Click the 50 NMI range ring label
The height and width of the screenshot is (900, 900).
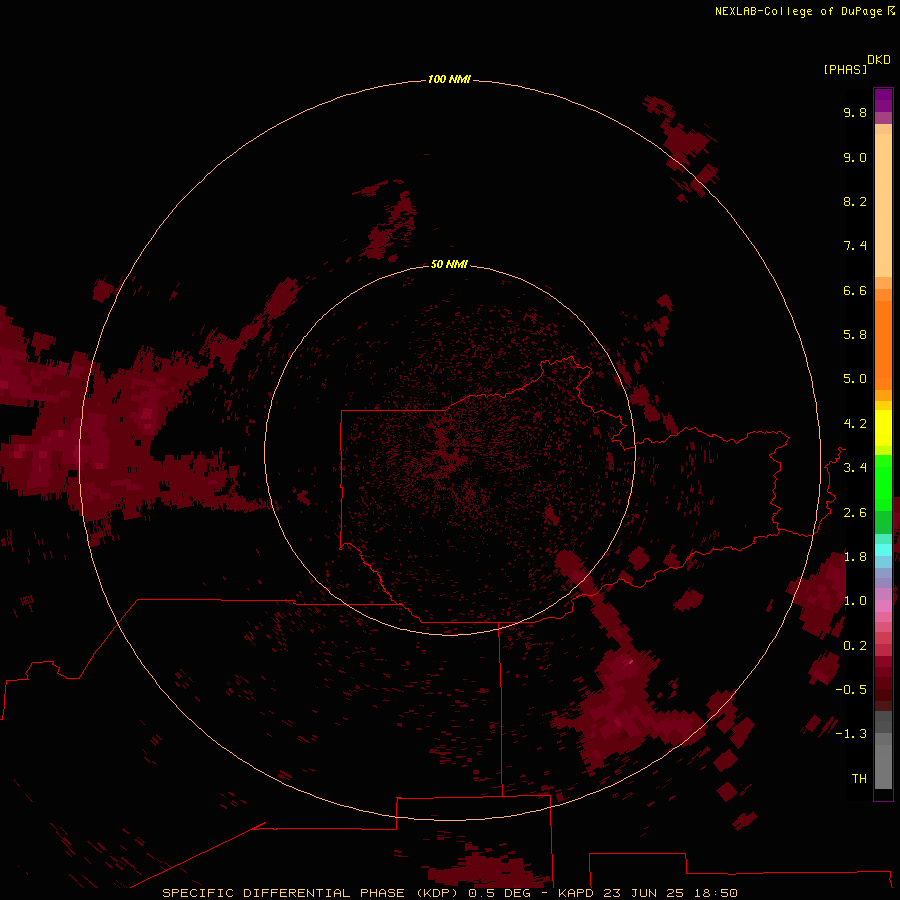pyautogui.click(x=449, y=264)
